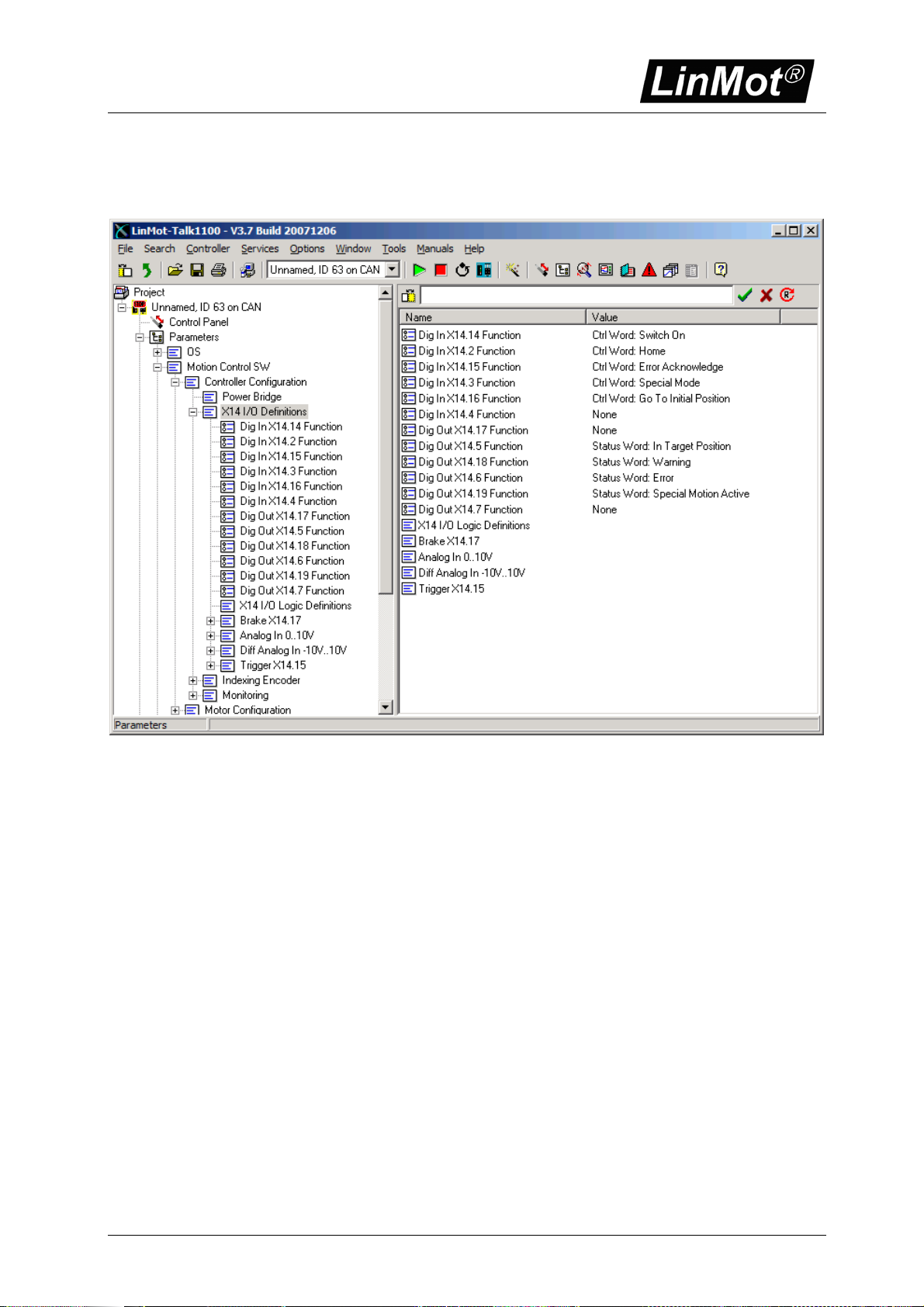Screen dimensions: 924x1307
Task: Expand the Analog In 0..10V node
Action: pyautogui.click(x=211, y=635)
